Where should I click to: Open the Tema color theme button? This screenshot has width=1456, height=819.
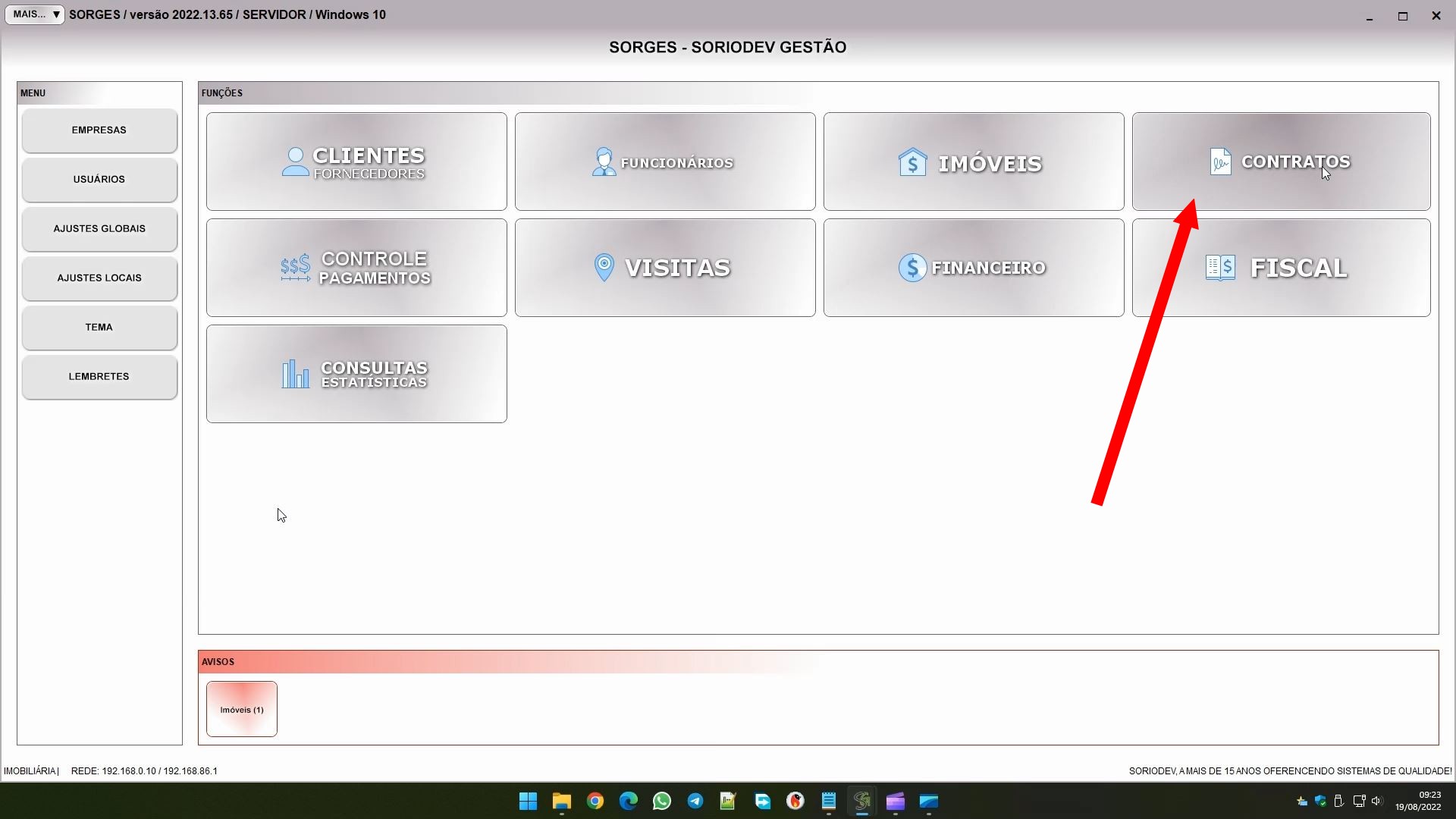(x=99, y=328)
